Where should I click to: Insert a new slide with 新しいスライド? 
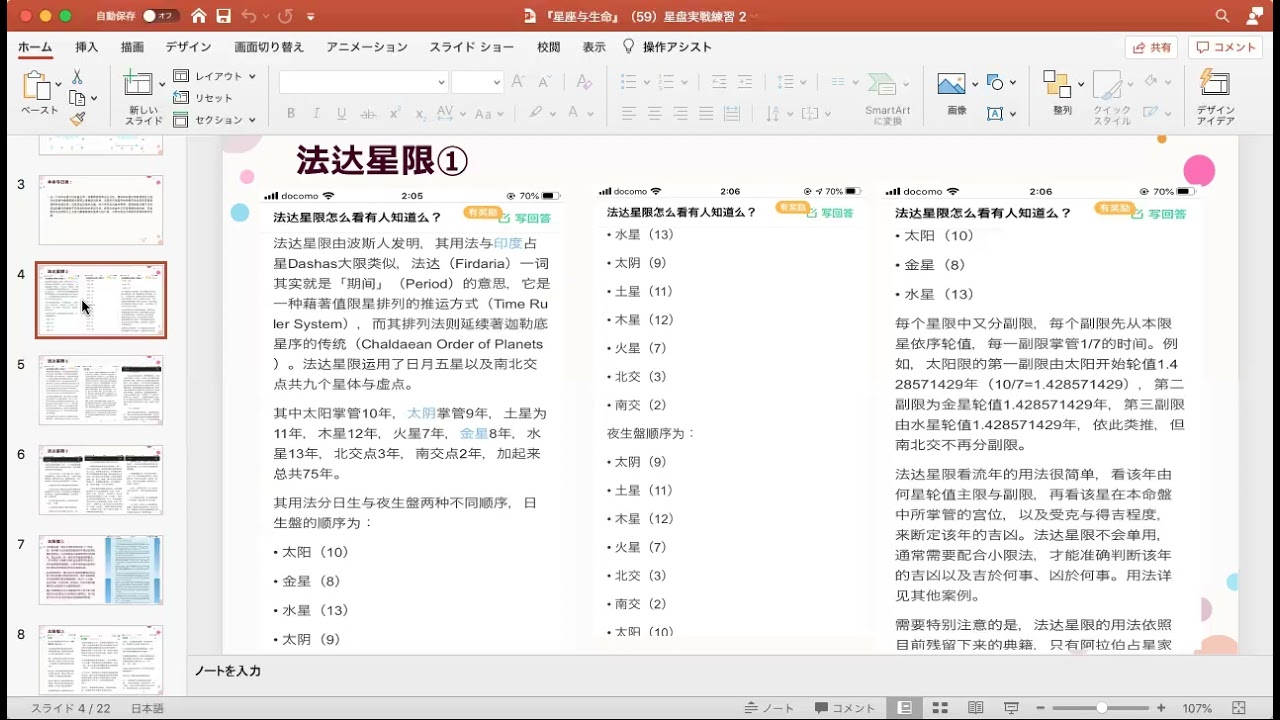pyautogui.click(x=143, y=97)
